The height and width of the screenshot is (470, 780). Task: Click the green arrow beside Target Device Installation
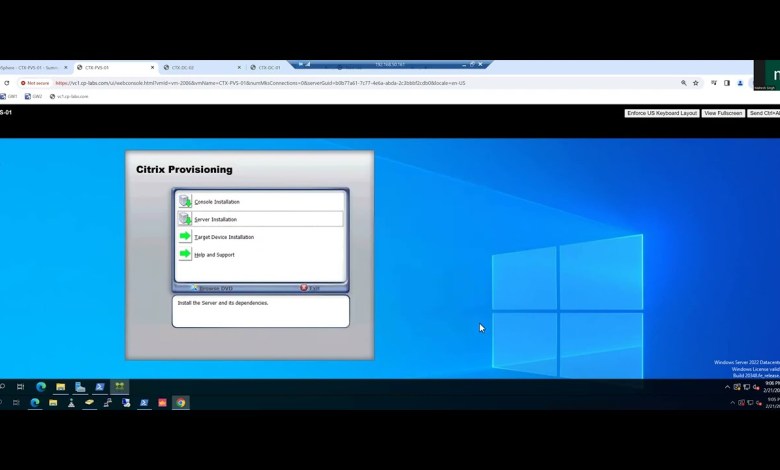point(185,236)
